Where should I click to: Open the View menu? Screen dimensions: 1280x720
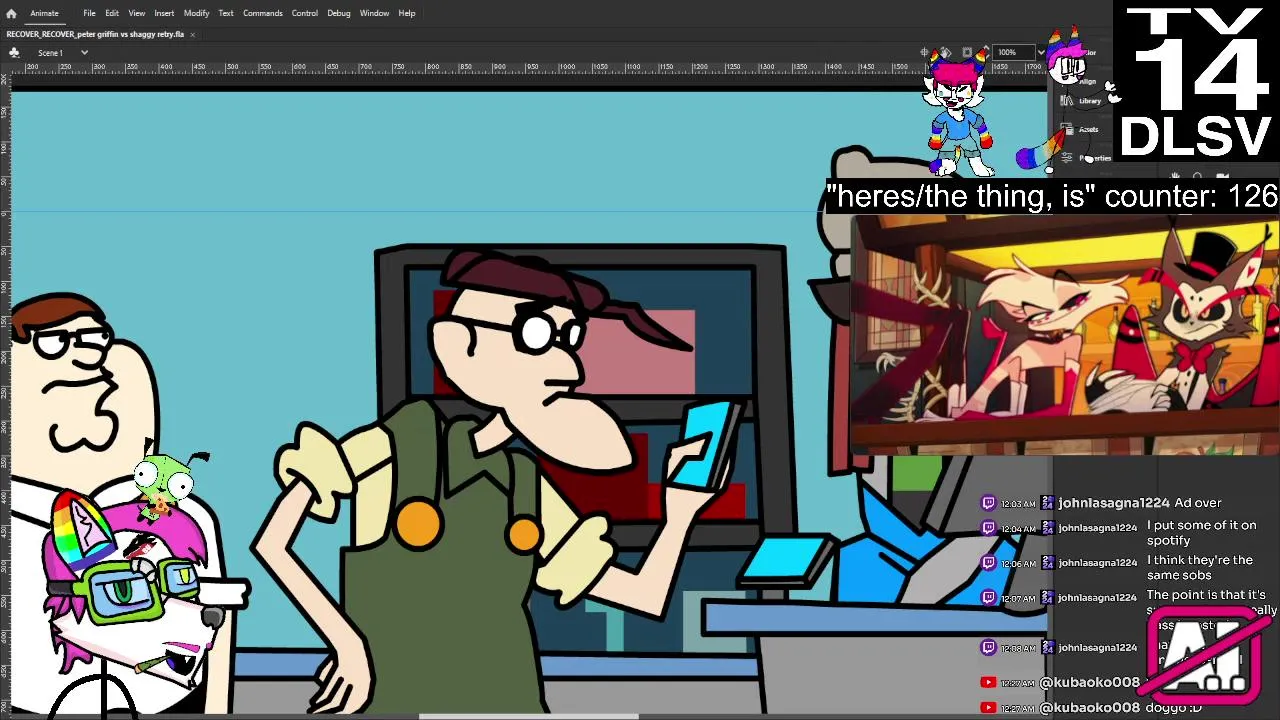click(x=137, y=13)
